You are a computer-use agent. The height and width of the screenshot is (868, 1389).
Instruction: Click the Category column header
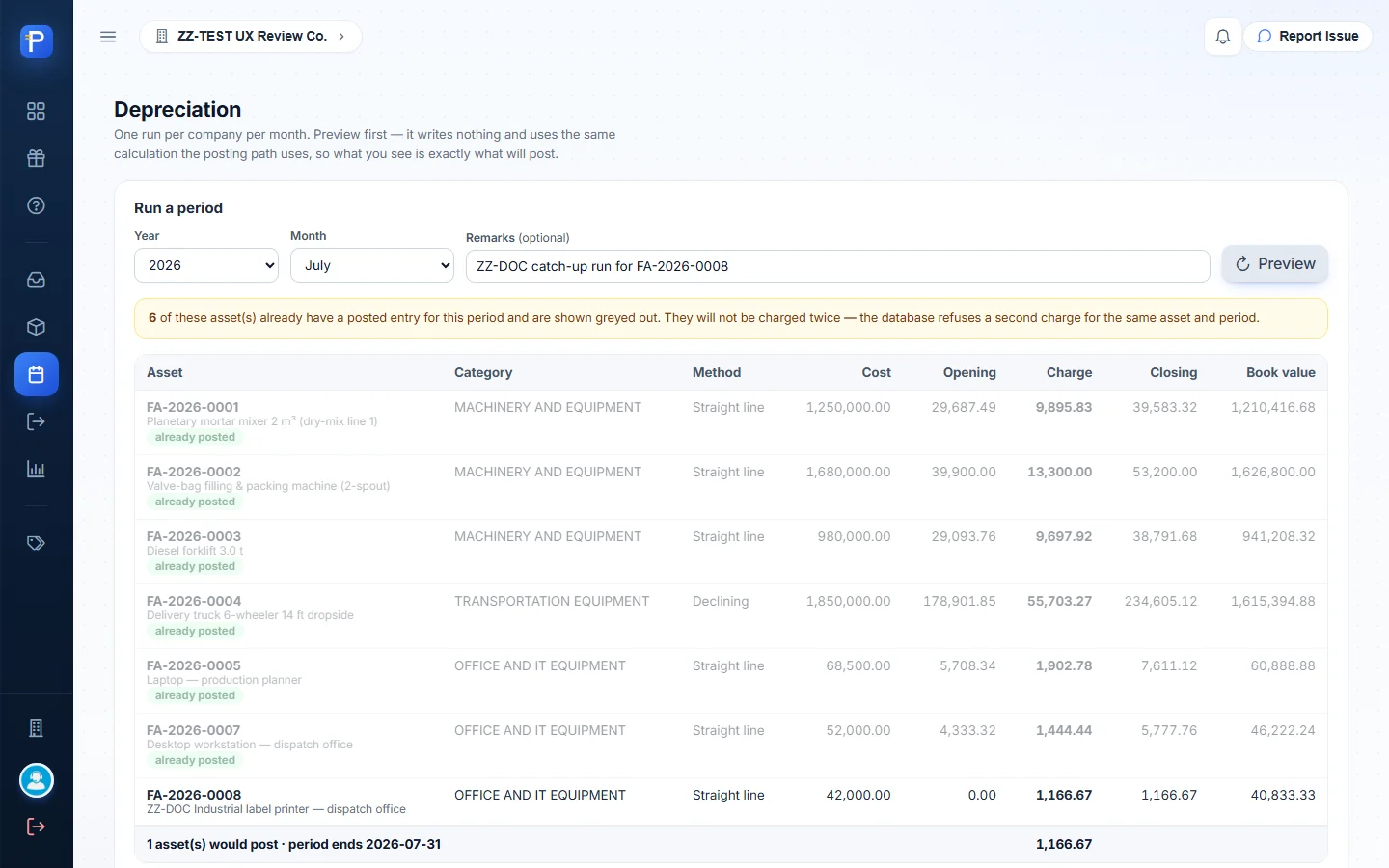coord(483,372)
